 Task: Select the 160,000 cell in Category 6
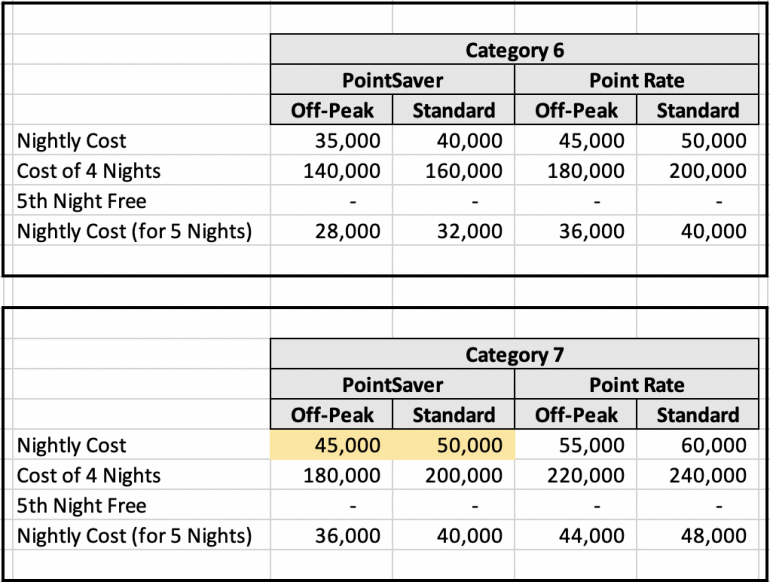point(454,171)
